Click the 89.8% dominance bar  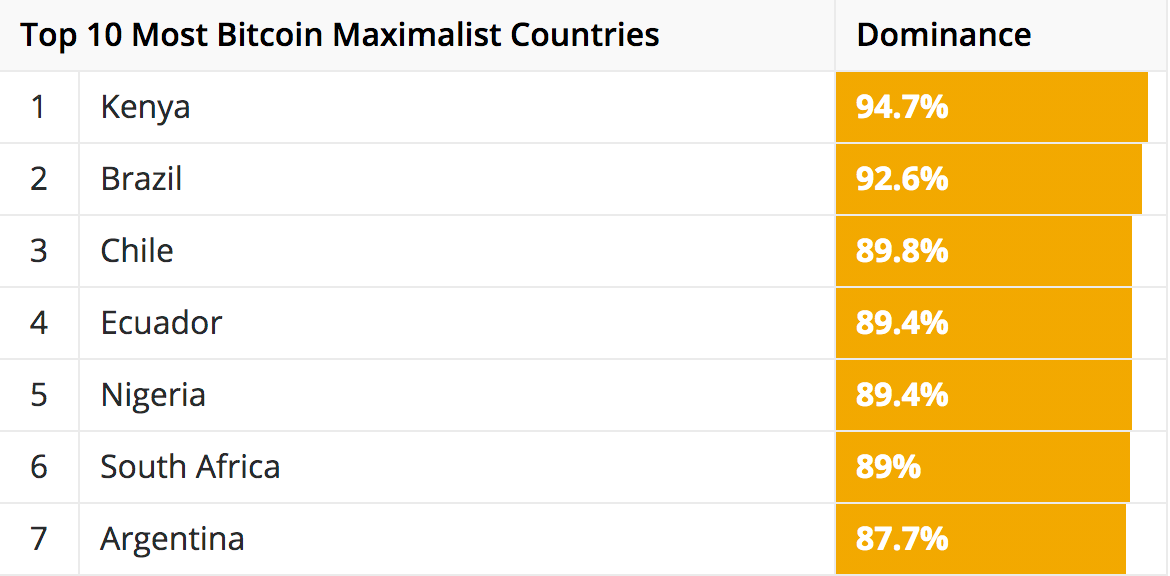pos(984,251)
